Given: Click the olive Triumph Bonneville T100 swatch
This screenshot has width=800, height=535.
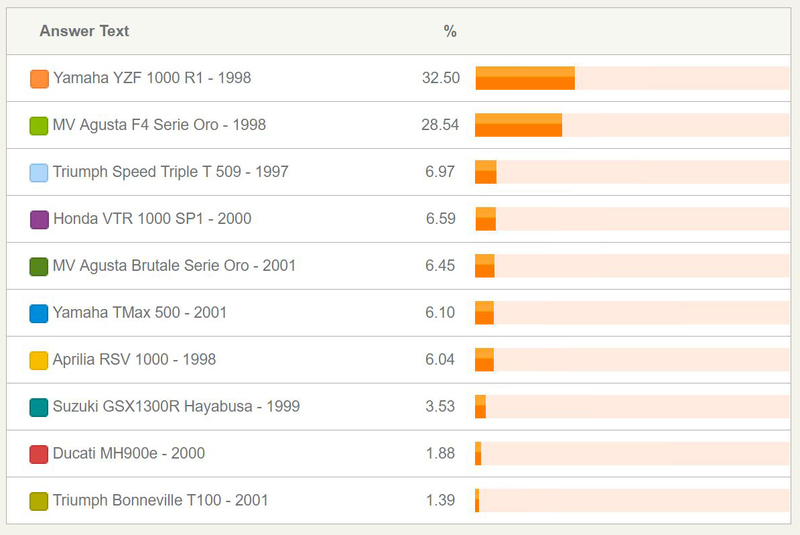Looking at the screenshot, I should pyautogui.click(x=39, y=501).
